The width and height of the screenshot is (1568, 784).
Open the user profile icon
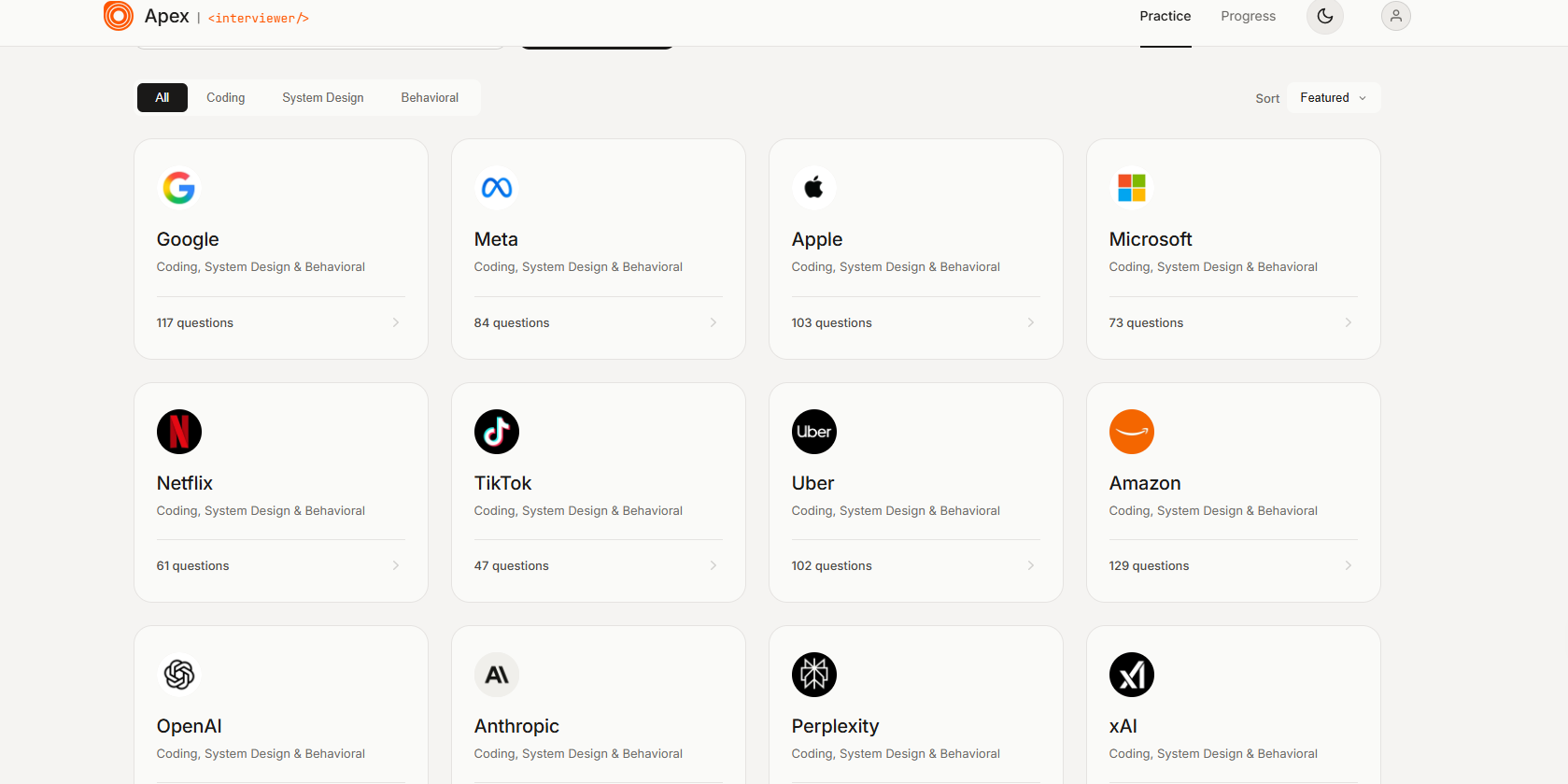(1395, 16)
